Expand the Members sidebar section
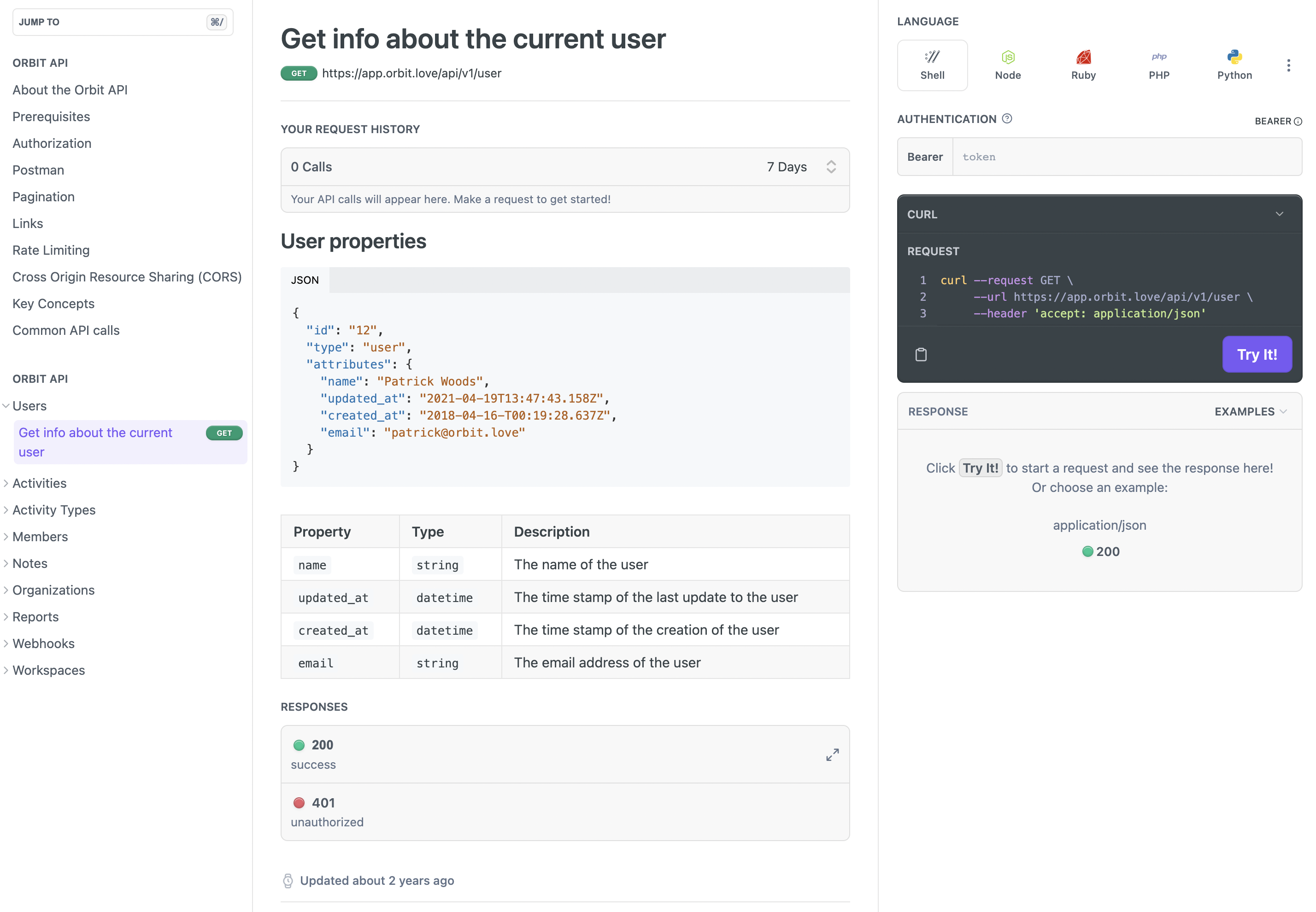The image size is (1316, 912). click(x=6, y=537)
